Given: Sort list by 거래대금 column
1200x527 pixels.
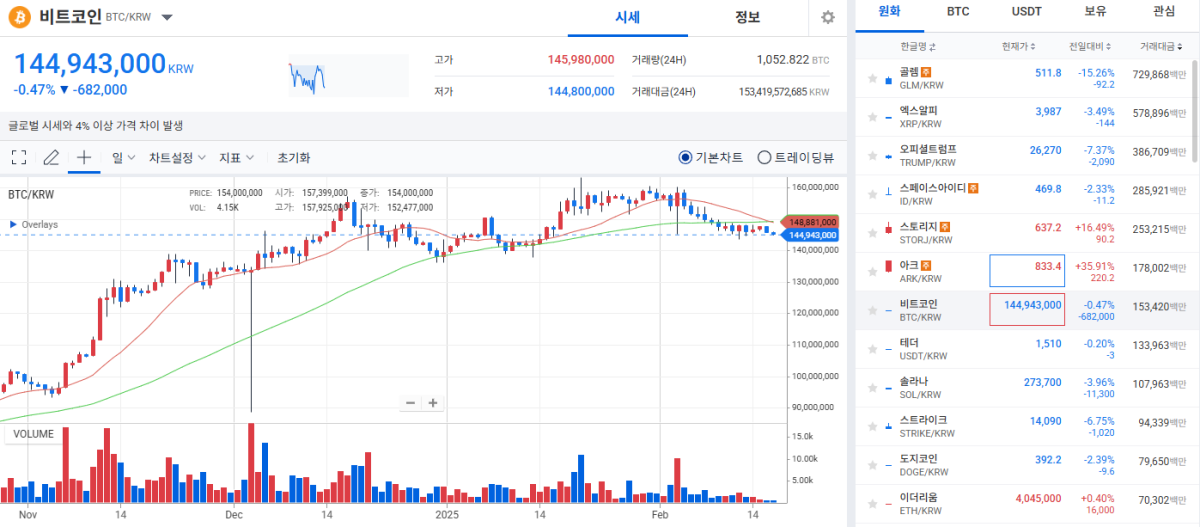Looking at the screenshot, I should [1160, 46].
